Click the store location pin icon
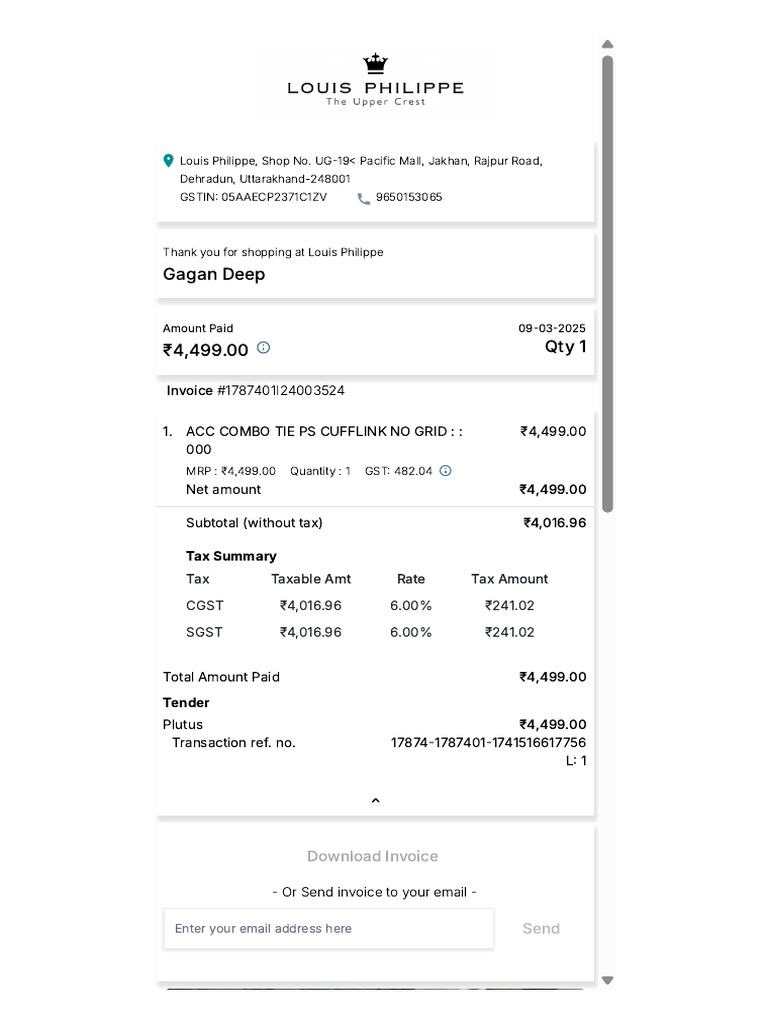 tap(168, 160)
